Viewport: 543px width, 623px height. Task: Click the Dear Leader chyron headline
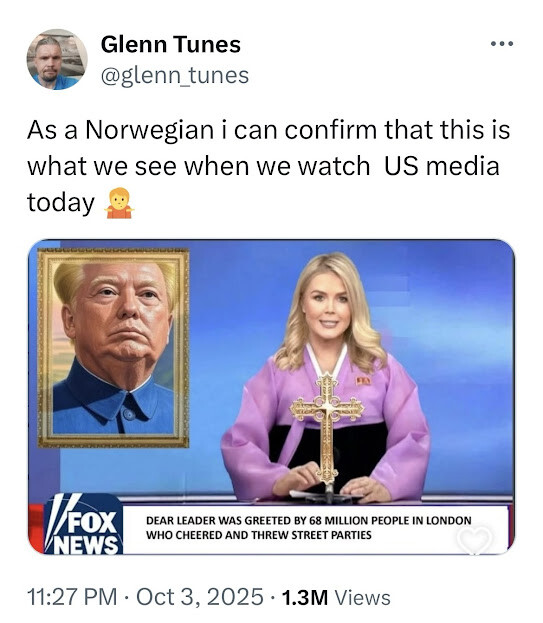(309, 527)
